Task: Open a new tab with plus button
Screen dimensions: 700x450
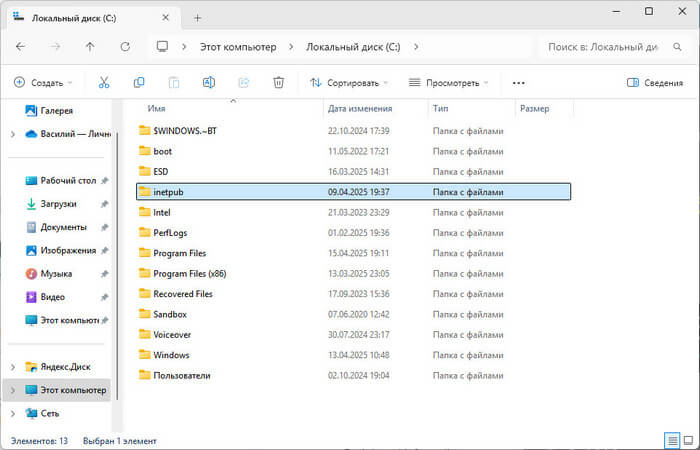Action: [x=197, y=18]
